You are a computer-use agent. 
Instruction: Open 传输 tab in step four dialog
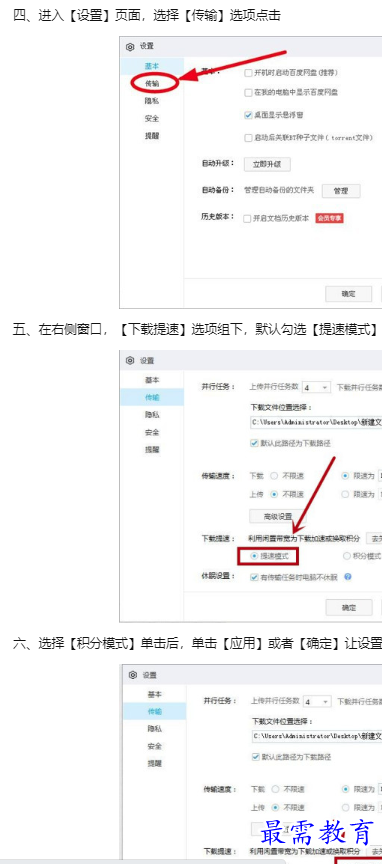152,83
